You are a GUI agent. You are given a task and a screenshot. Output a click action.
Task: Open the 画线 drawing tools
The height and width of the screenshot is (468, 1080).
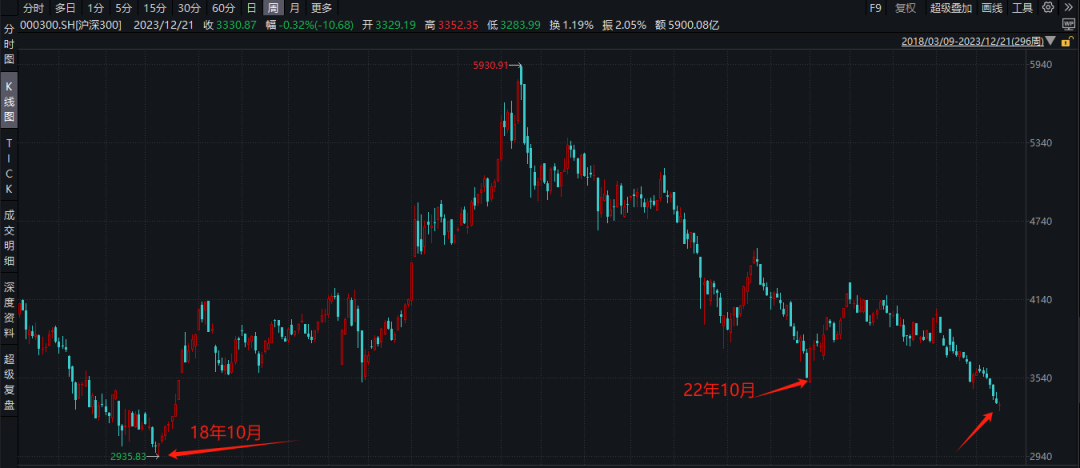(x=991, y=8)
